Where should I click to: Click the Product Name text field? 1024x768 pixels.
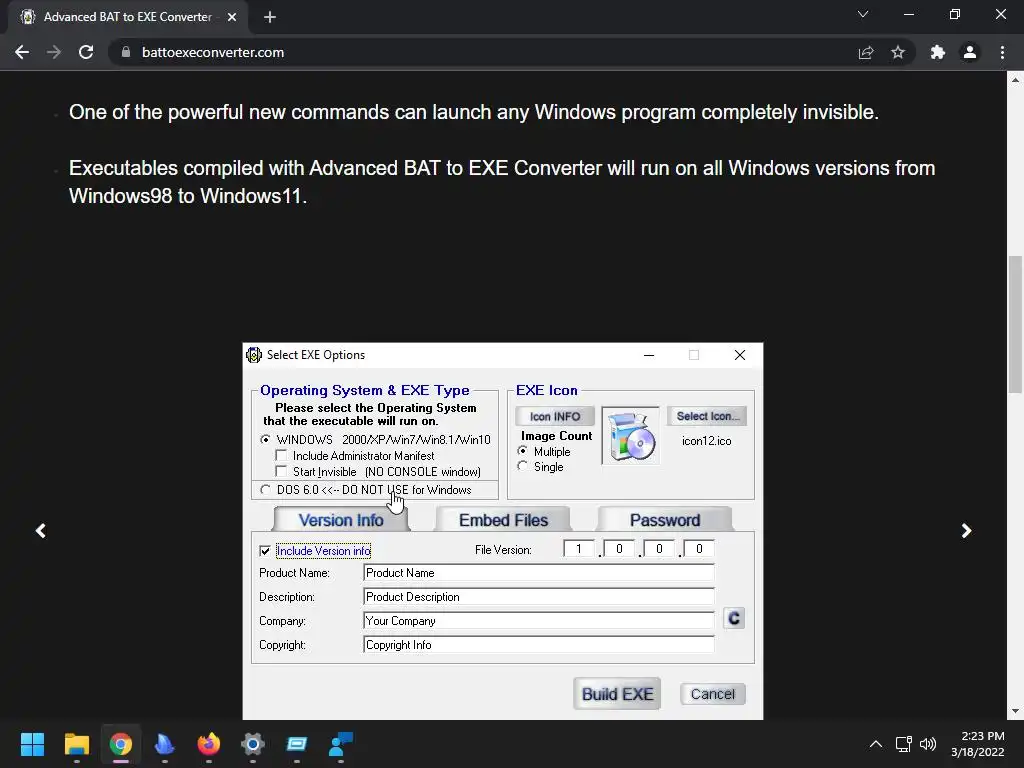coord(539,573)
